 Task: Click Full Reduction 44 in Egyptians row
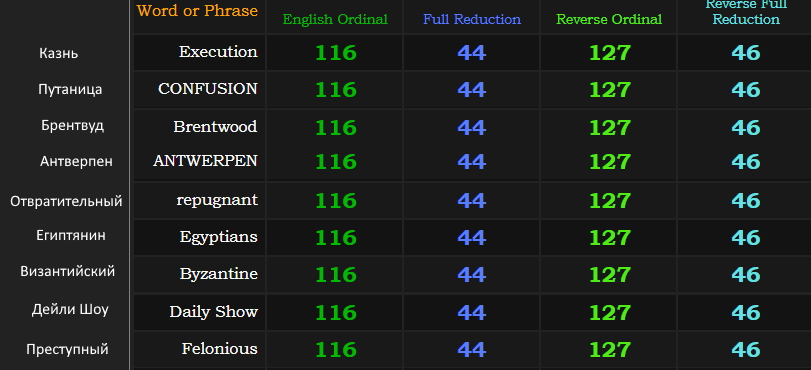click(471, 238)
